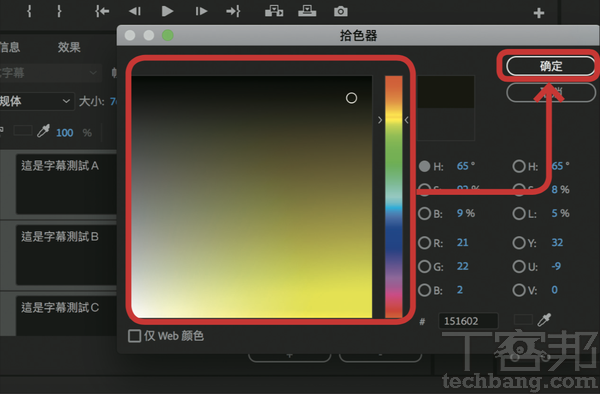The image size is (600, 394).
Task: Go to In point icon
Action: pyautogui.click(x=102, y=11)
